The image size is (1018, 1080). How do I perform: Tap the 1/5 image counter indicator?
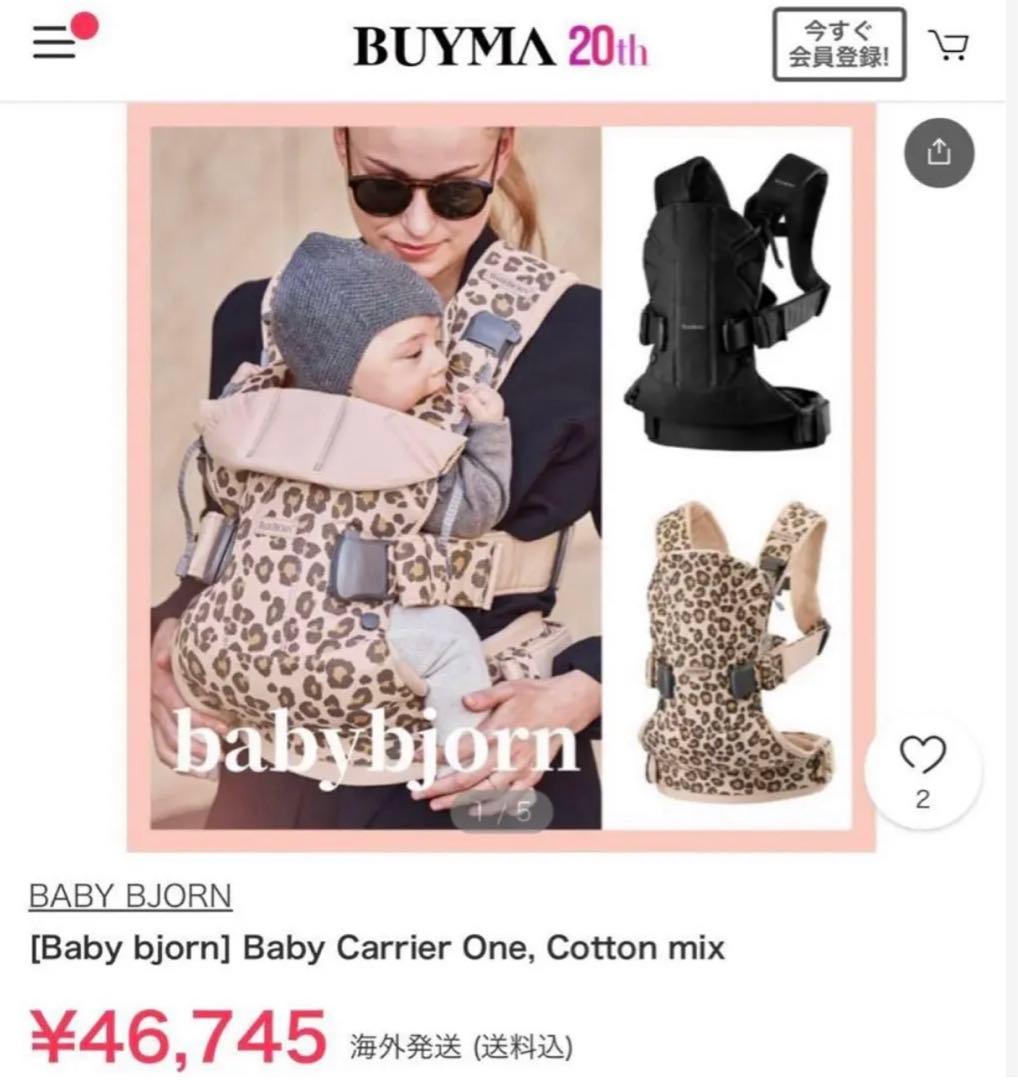[x=501, y=812]
